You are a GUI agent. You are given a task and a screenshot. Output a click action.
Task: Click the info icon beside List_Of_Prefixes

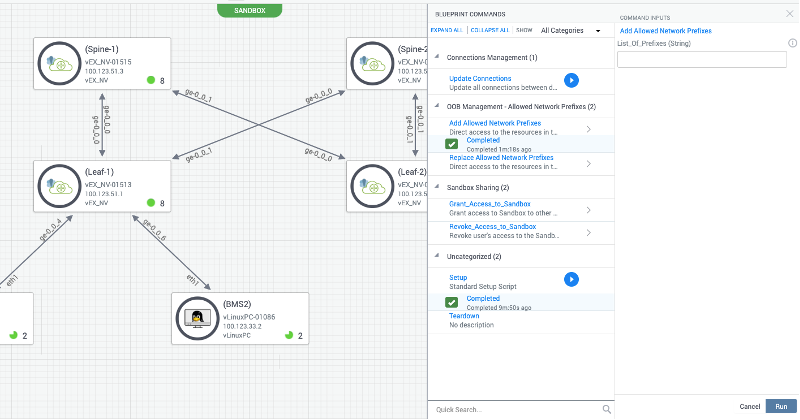(x=792, y=43)
